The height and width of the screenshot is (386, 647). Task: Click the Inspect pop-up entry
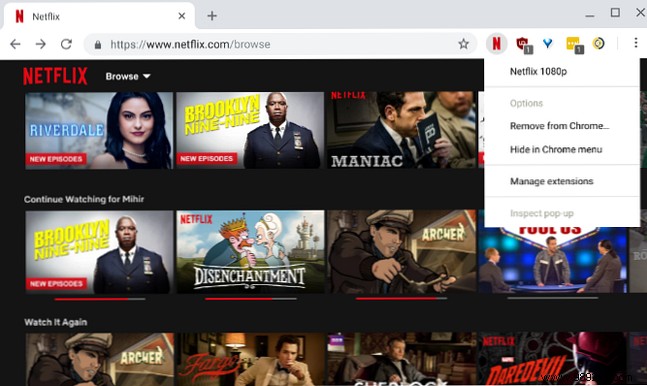[541, 213]
